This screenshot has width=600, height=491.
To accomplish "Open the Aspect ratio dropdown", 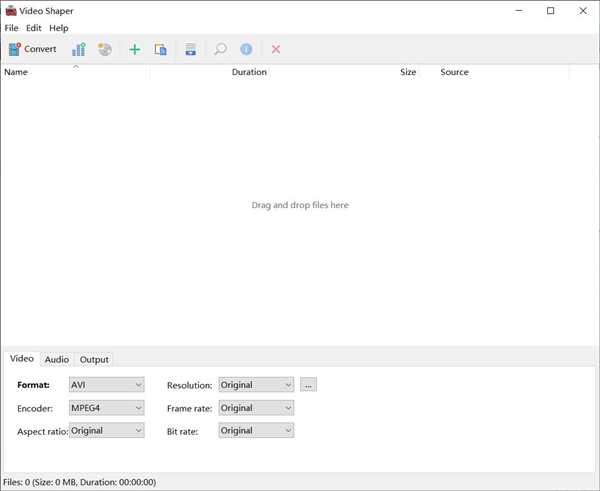I will coord(107,431).
